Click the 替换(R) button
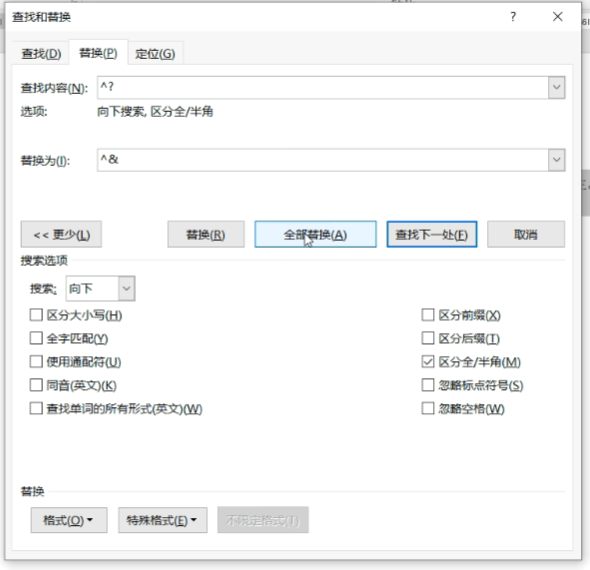This screenshot has width=590, height=570. point(206,234)
